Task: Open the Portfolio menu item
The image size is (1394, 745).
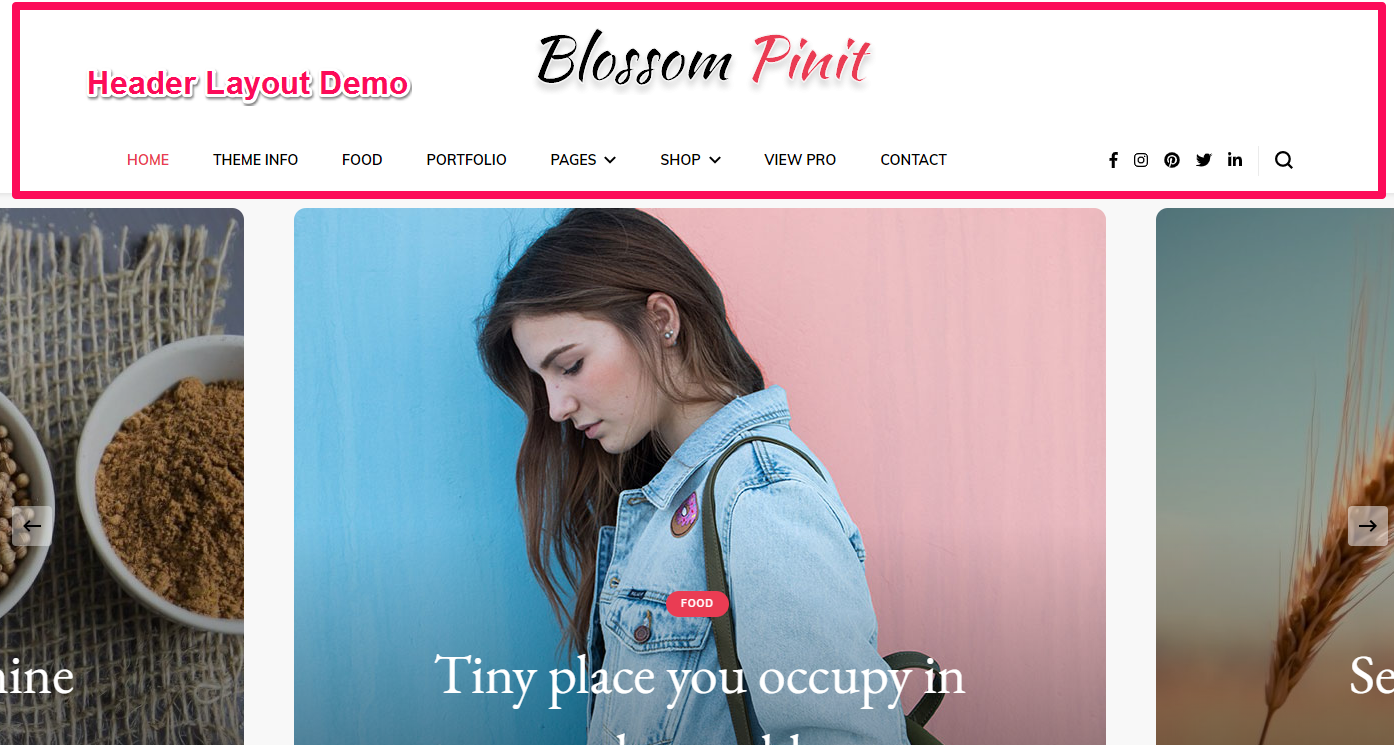Action: coord(466,160)
